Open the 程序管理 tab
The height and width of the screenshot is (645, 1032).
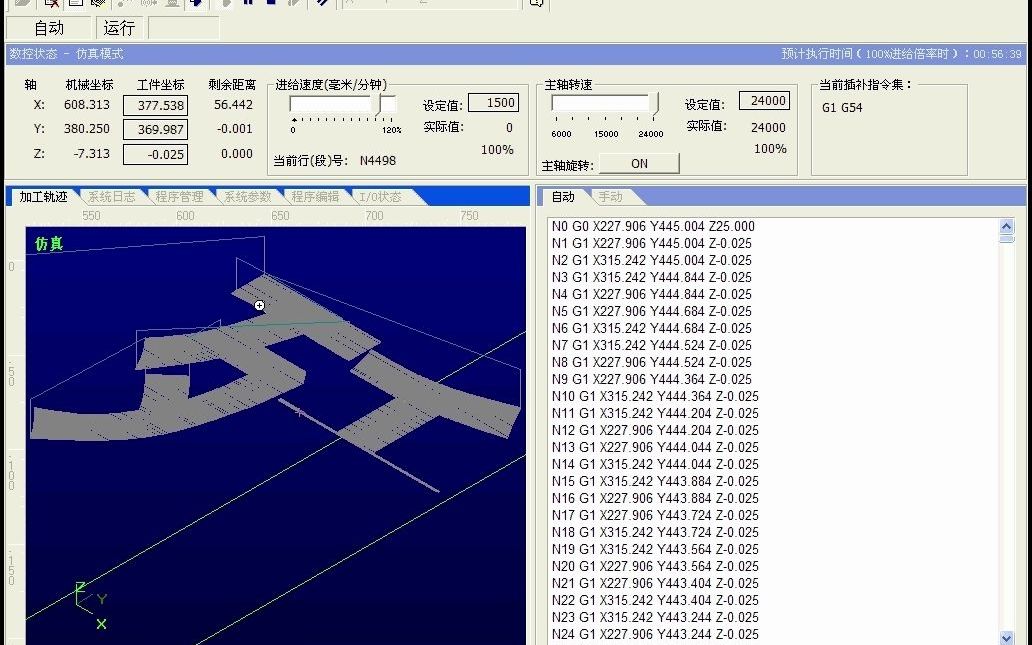[180, 196]
